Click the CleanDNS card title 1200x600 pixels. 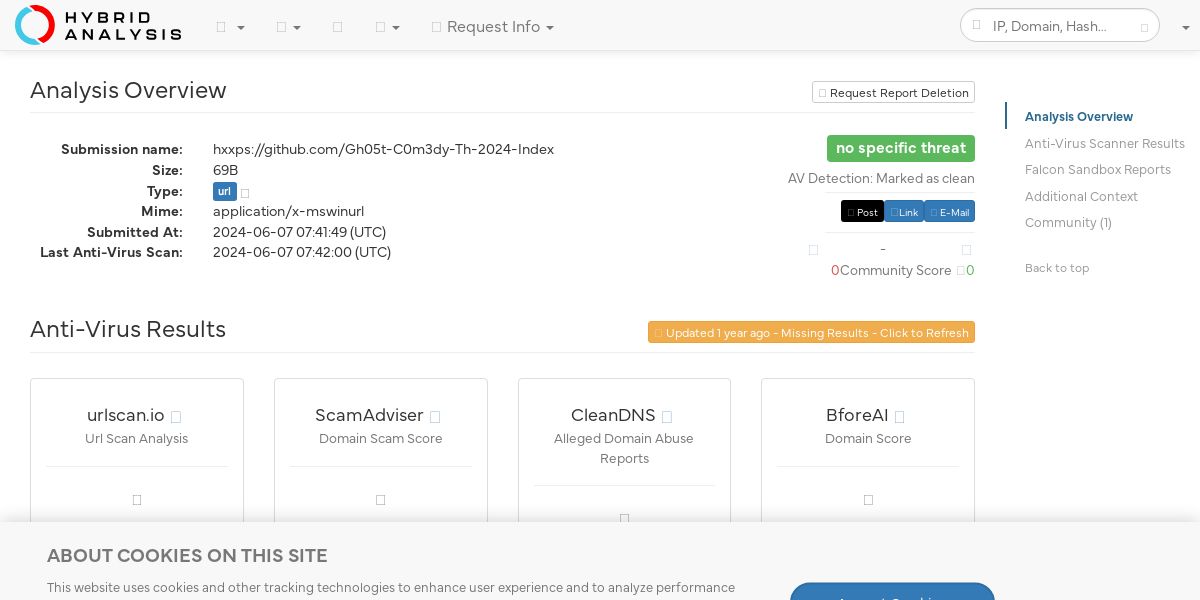pos(613,415)
